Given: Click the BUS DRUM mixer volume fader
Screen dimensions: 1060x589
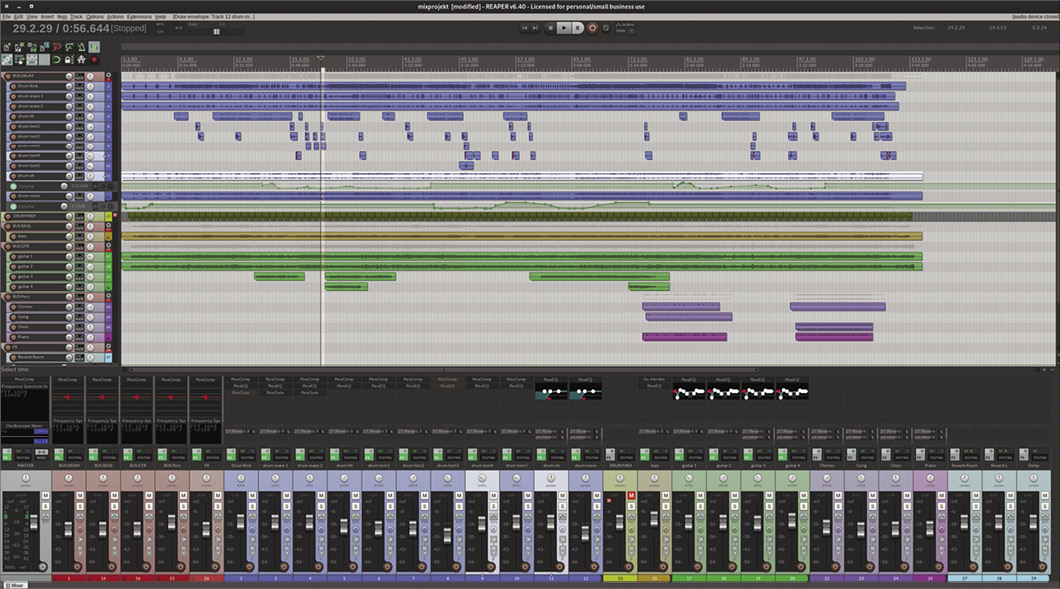Looking at the screenshot, I should click(68, 529).
